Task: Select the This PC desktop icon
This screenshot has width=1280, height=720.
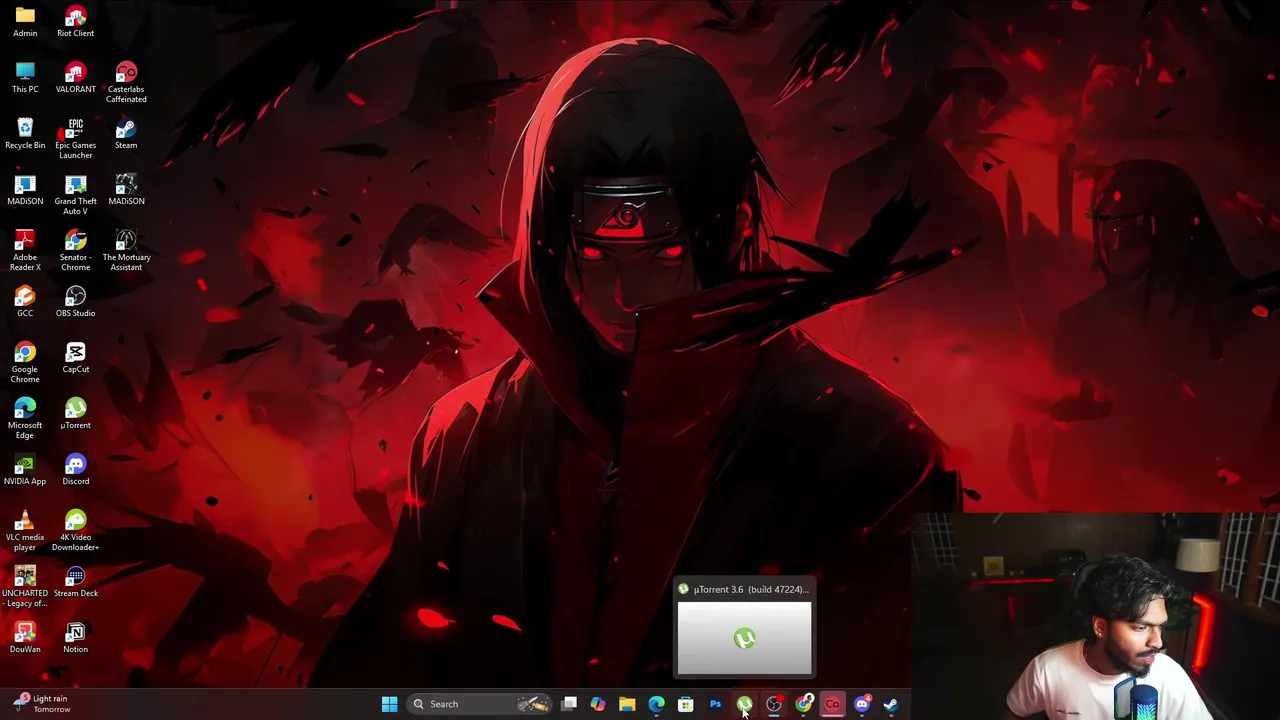Action: (x=25, y=77)
